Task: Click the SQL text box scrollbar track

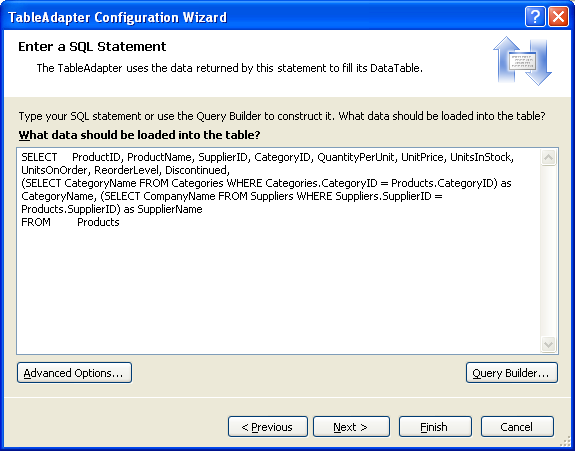Action: pyautogui.click(x=548, y=251)
